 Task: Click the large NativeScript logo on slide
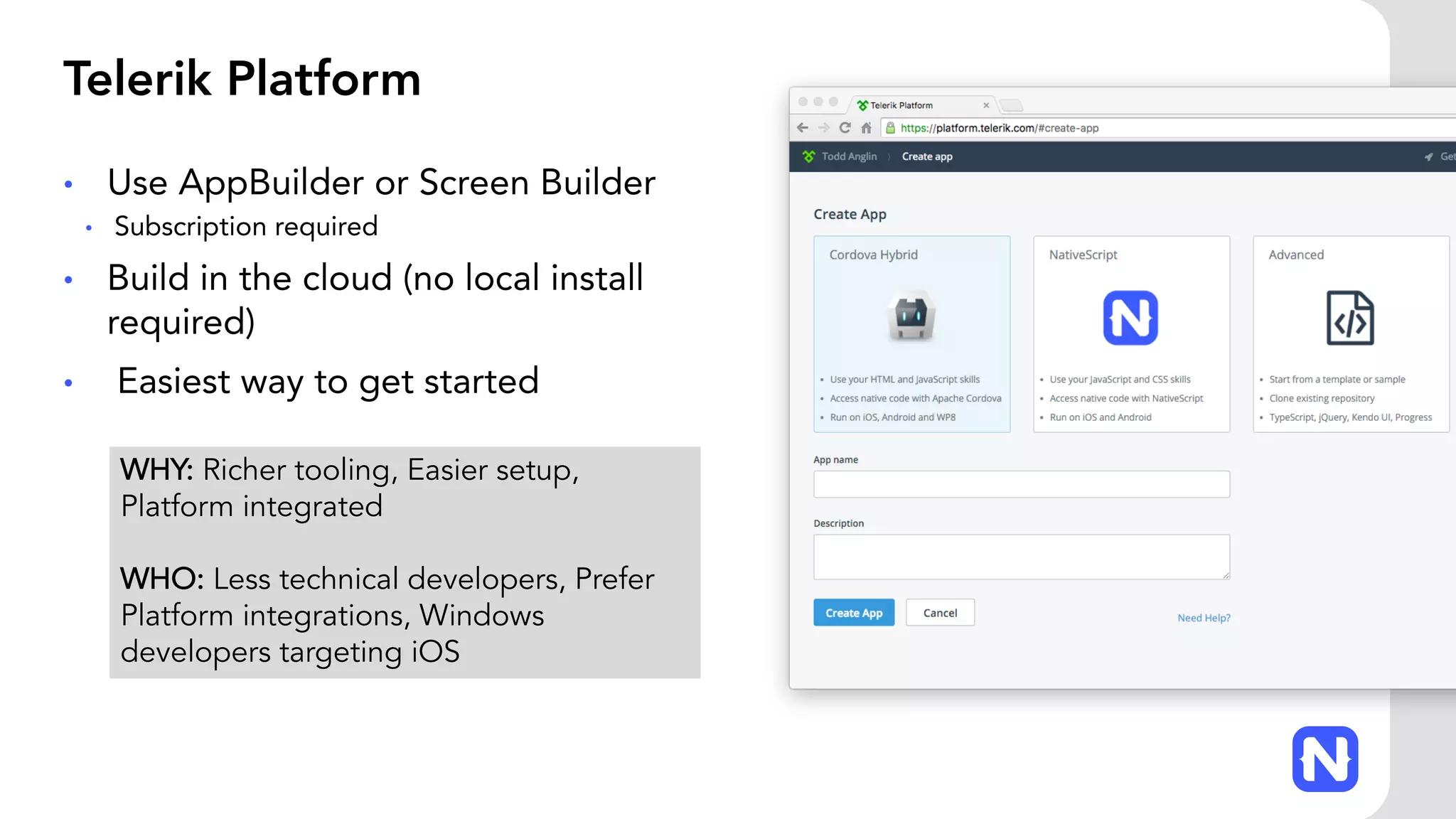point(1325,759)
